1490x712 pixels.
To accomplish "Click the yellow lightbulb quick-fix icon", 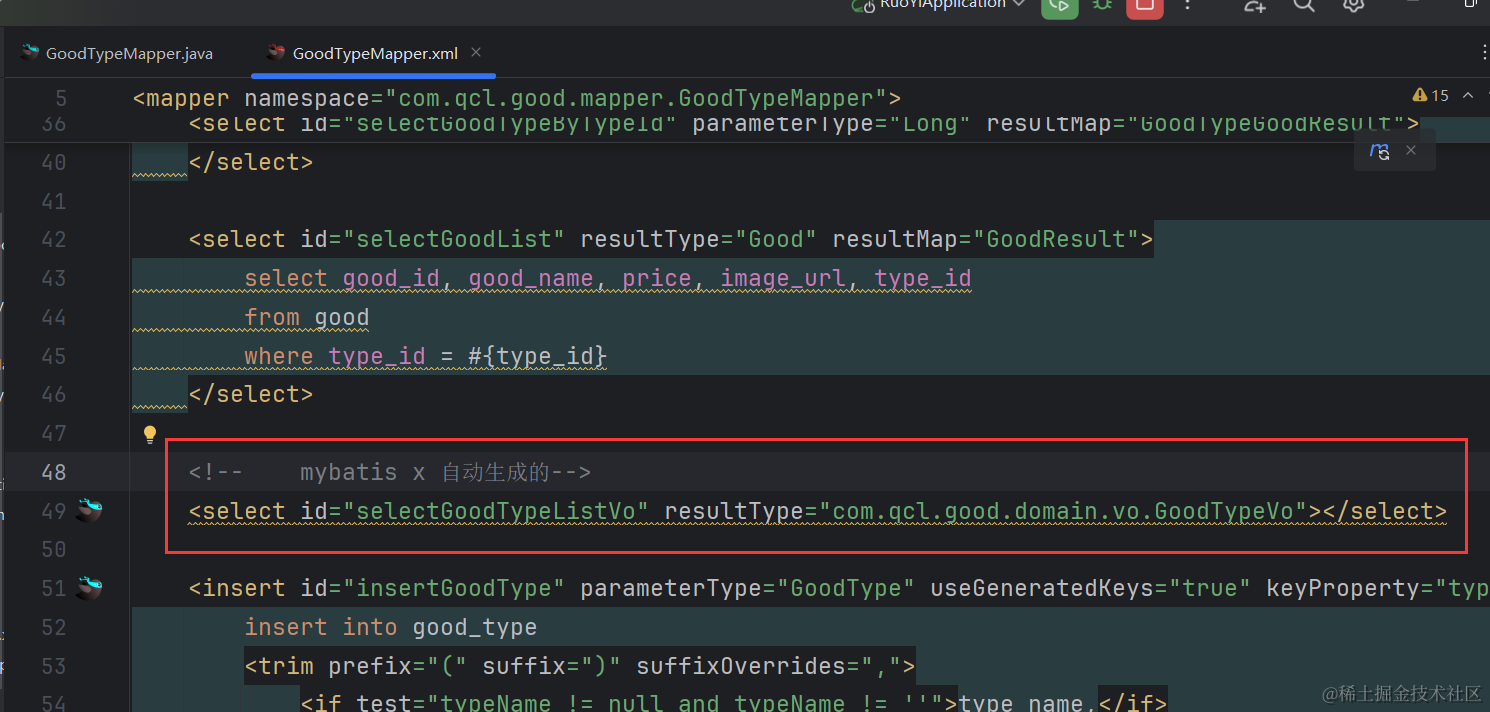I will click(x=150, y=434).
